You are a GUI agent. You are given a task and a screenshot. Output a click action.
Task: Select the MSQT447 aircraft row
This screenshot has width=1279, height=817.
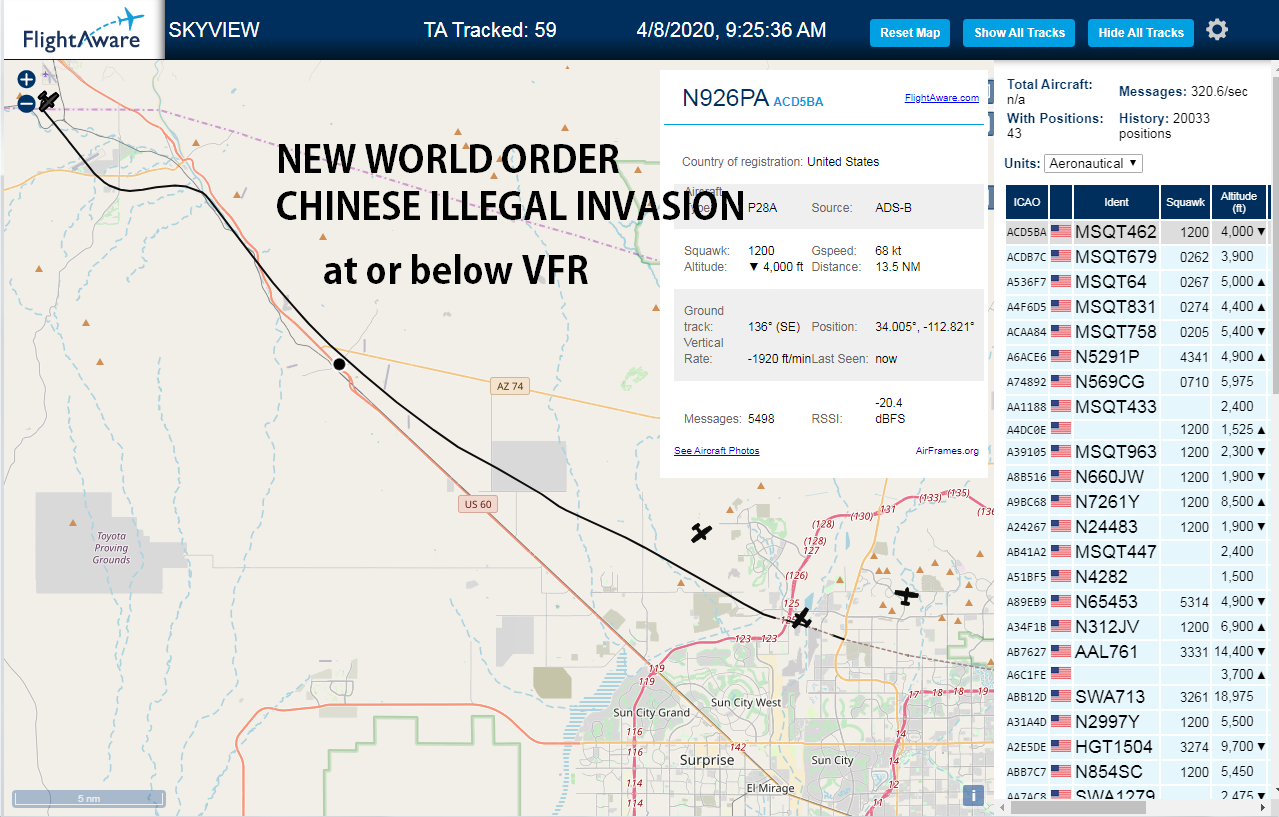click(x=1137, y=552)
